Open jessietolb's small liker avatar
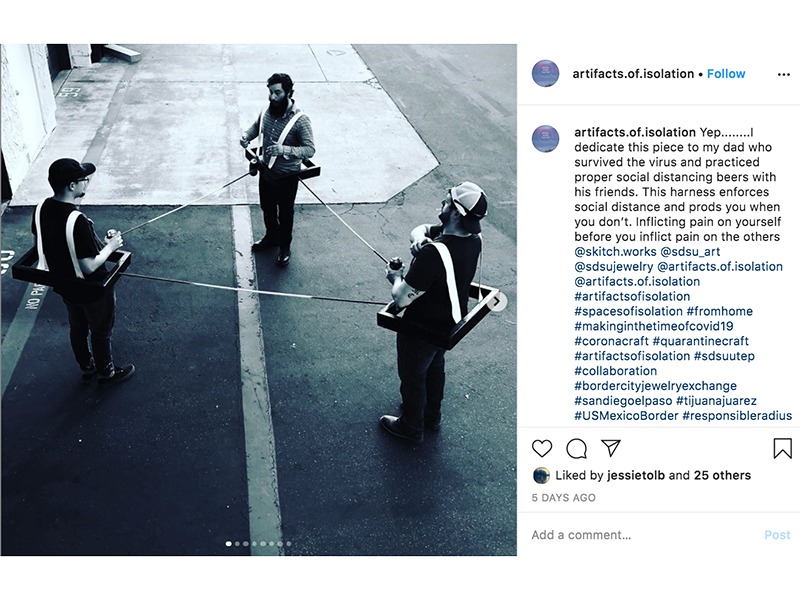Viewport: 800px width, 600px height. click(541, 476)
